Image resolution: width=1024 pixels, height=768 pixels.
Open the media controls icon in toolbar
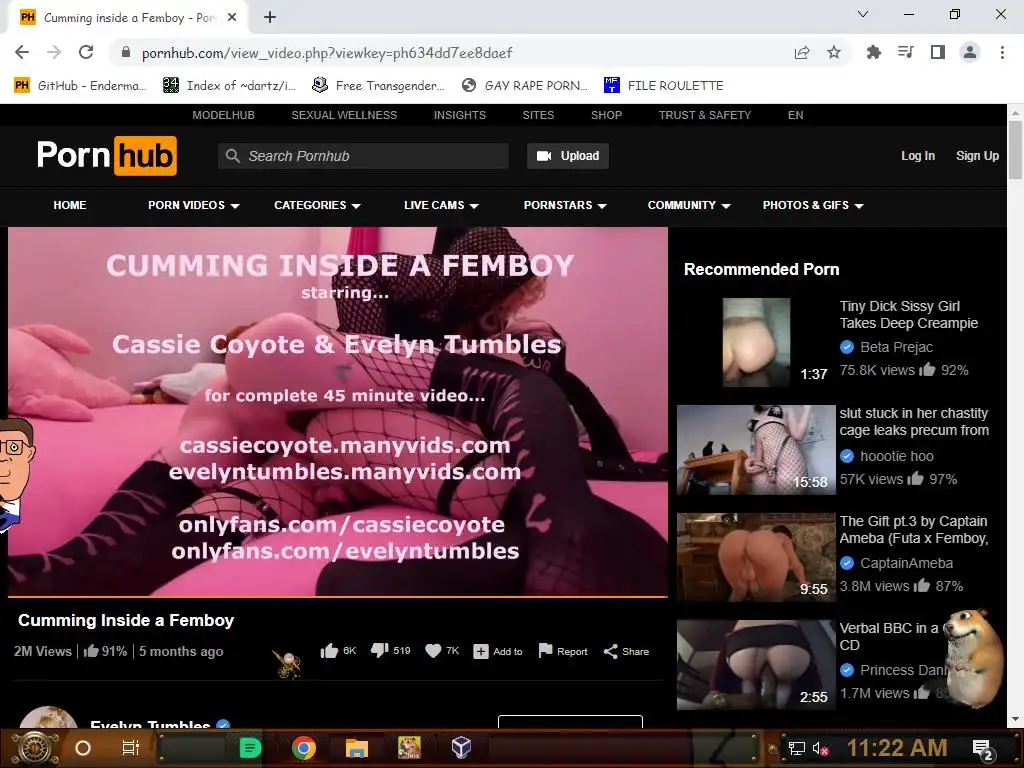906,52
